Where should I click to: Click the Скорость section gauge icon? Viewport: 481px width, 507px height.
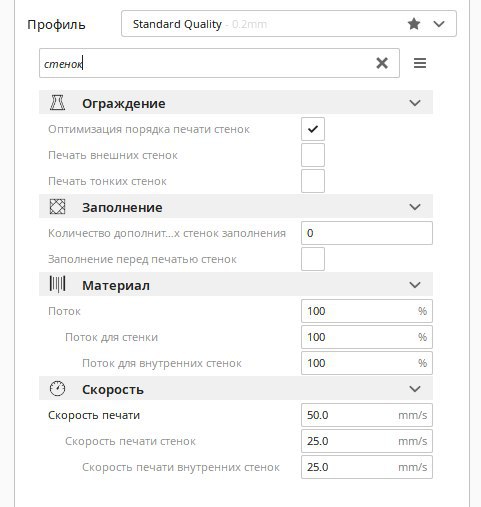(x=57, y=389)
